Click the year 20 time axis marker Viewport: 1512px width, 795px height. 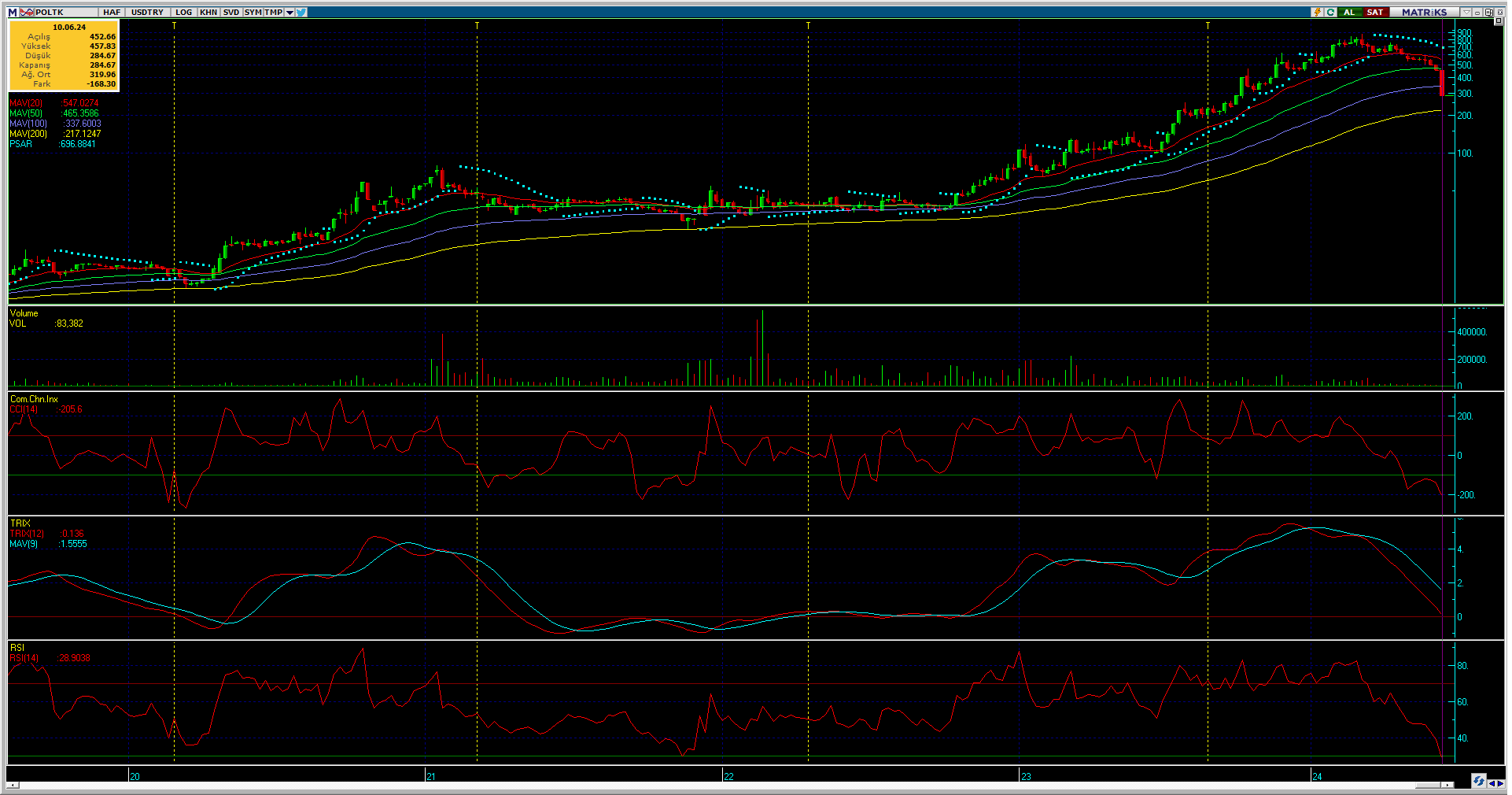point(135,776)
